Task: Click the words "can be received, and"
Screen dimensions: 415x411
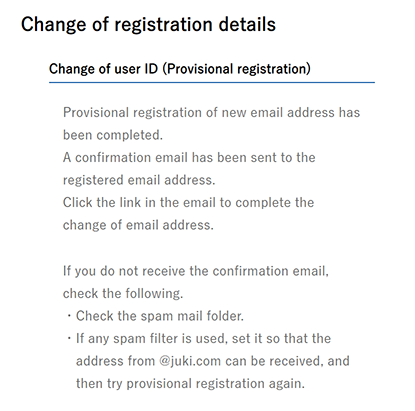Action: click(287, 361)
